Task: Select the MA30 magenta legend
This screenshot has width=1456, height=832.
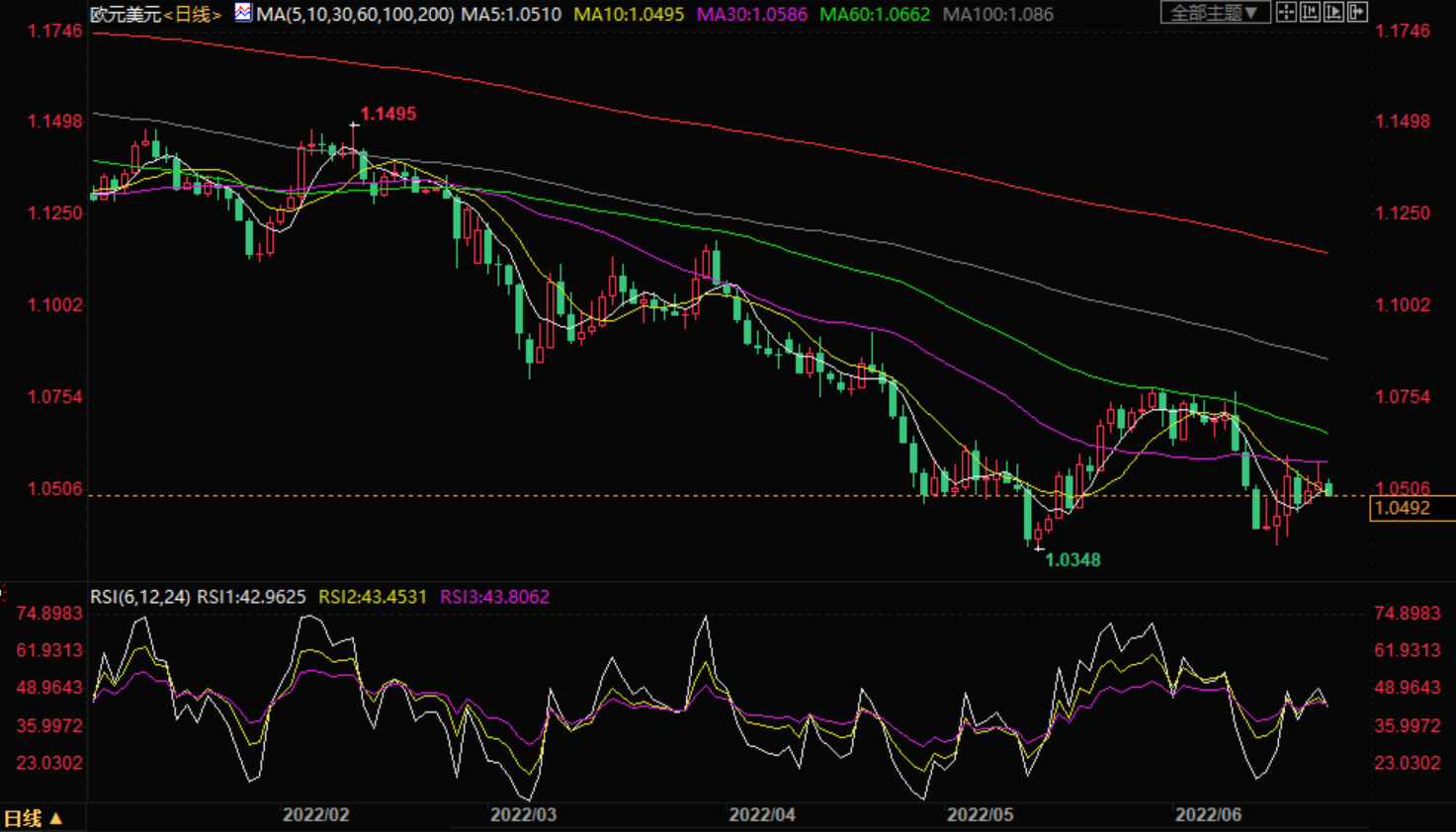Action: pos(751,14)
